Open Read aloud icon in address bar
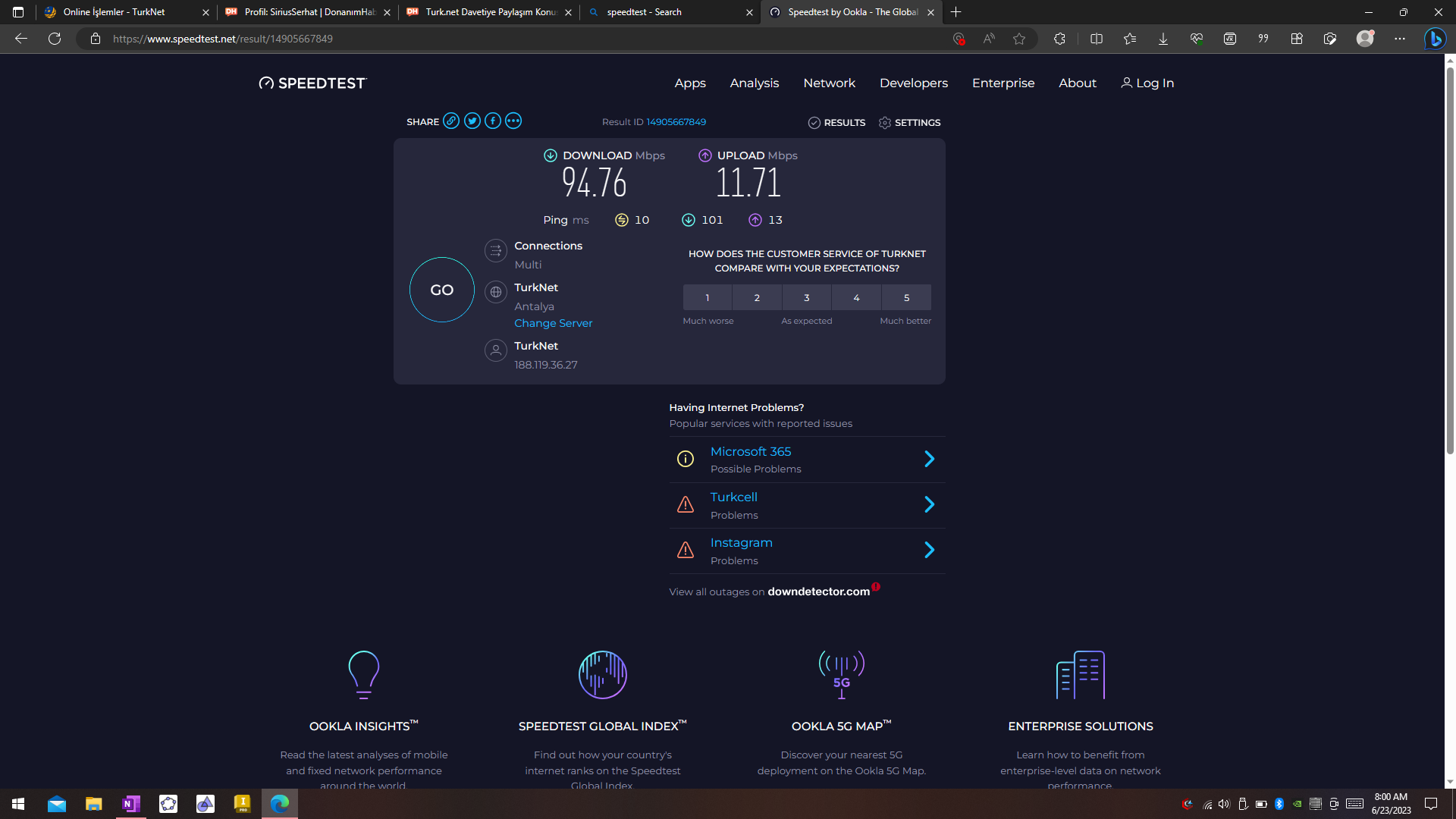Viewport: 1456px width, 819px height. [989, 39]
